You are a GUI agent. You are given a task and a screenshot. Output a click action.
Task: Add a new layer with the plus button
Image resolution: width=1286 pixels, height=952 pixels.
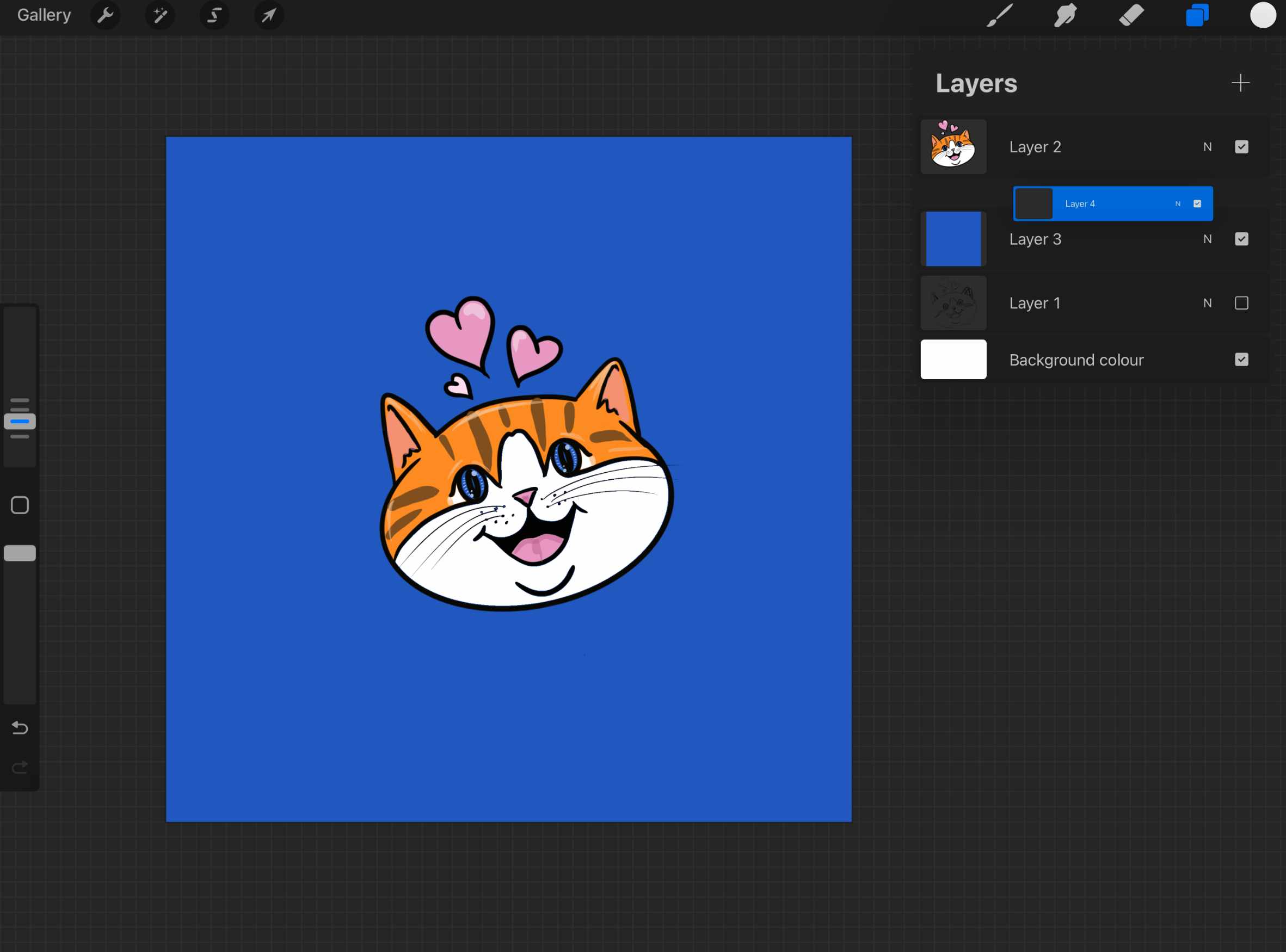(1240, 83)
